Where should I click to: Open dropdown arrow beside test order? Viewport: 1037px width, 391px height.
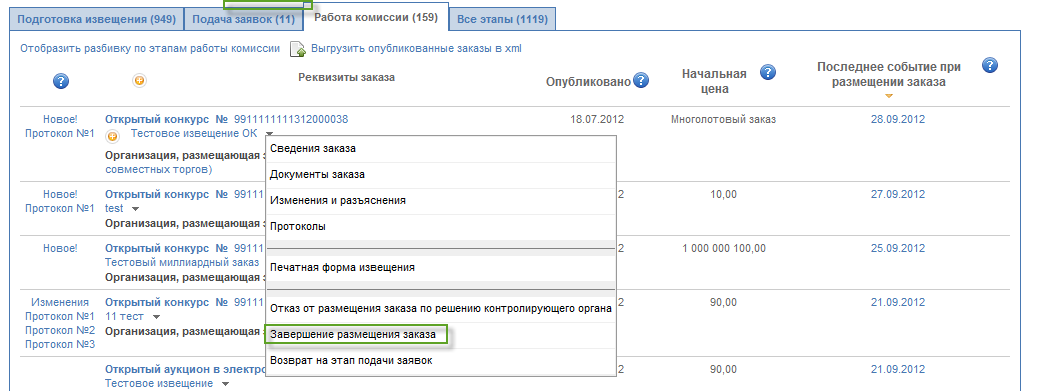click(136, 209)
